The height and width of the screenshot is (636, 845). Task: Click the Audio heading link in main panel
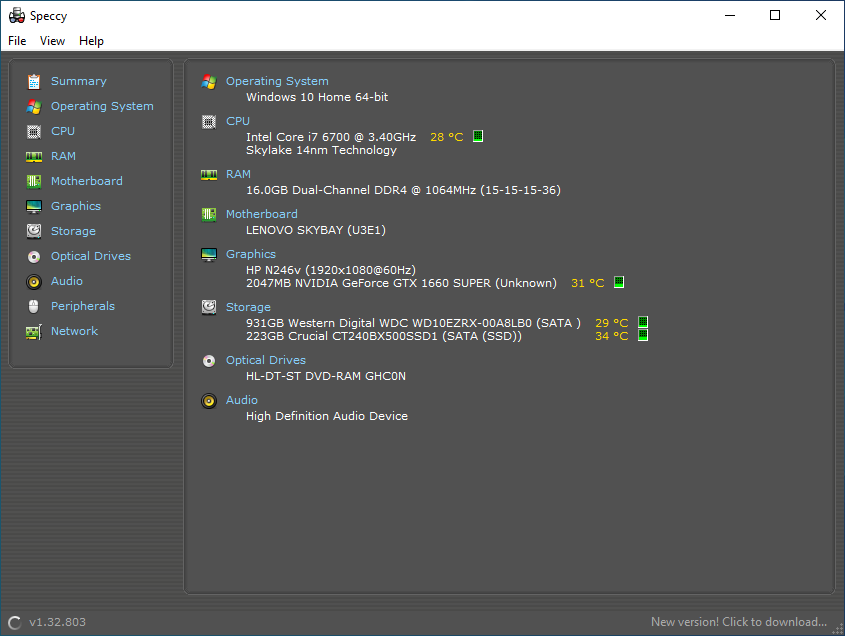241,400
